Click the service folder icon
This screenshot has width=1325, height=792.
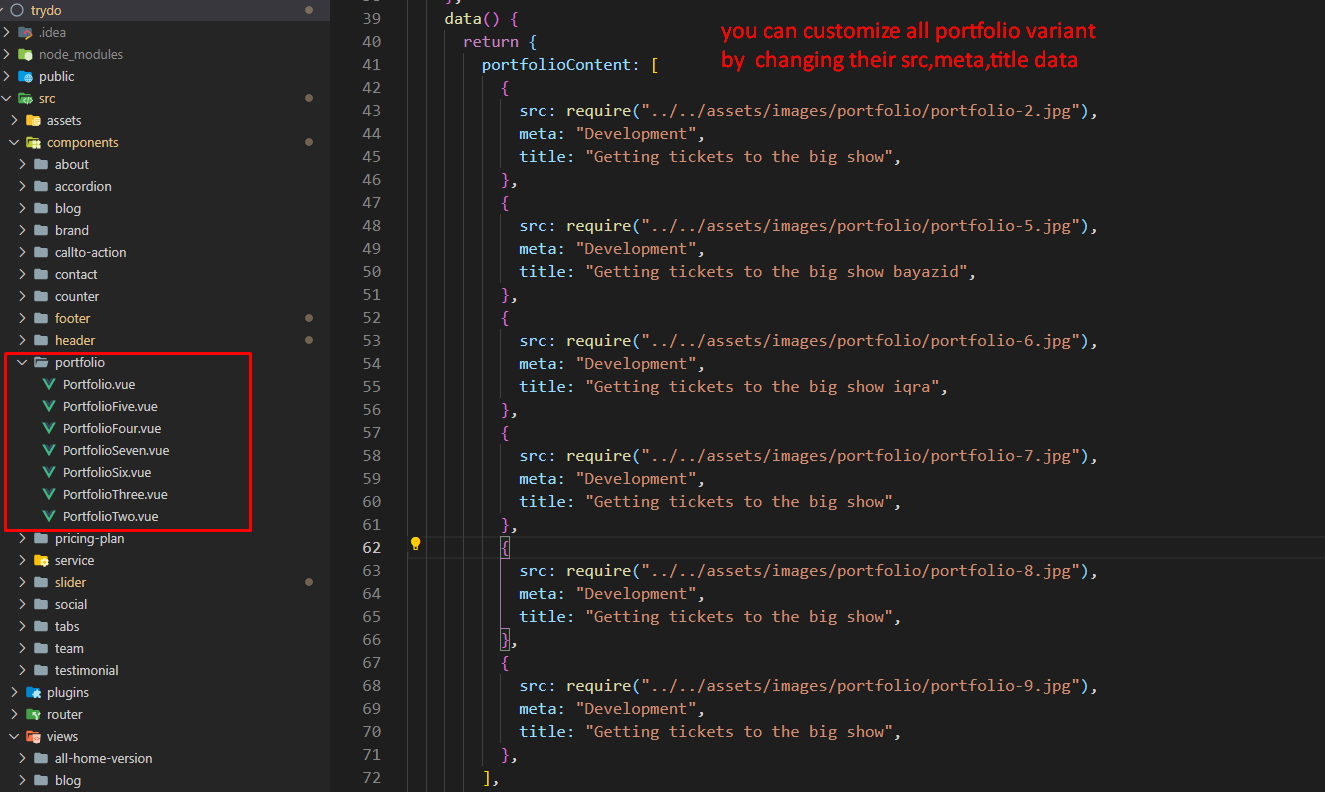41,560
